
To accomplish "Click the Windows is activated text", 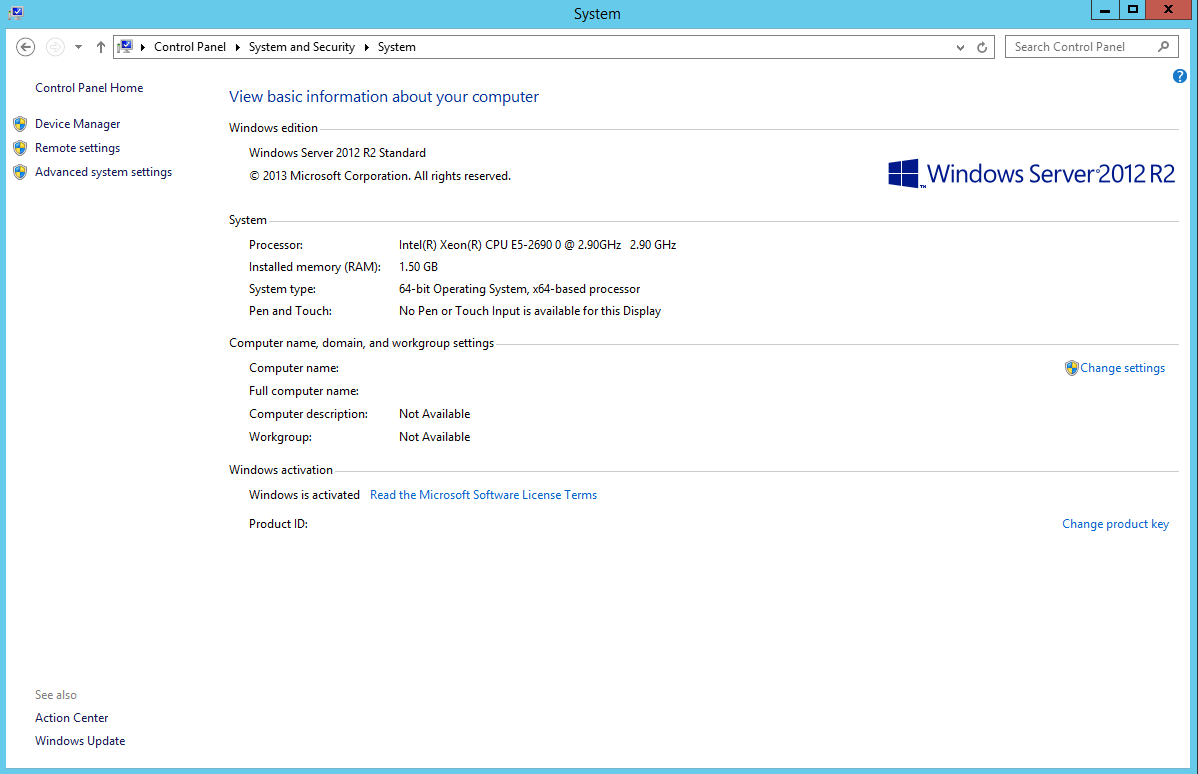I will tap(304, 495).
